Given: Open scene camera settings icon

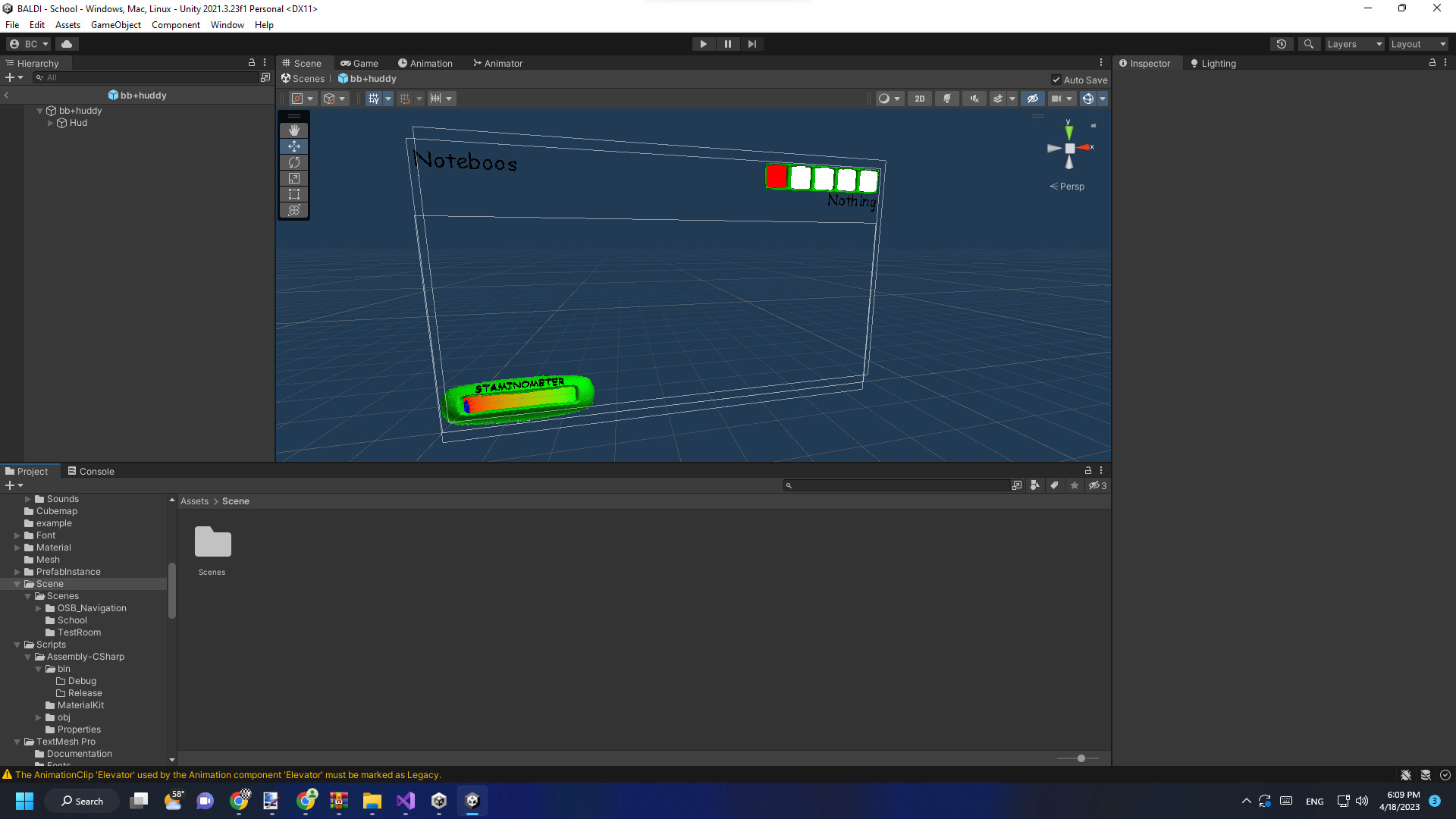Looking at the screenshot, I should pyautogui.click(x=1056, y=99).
